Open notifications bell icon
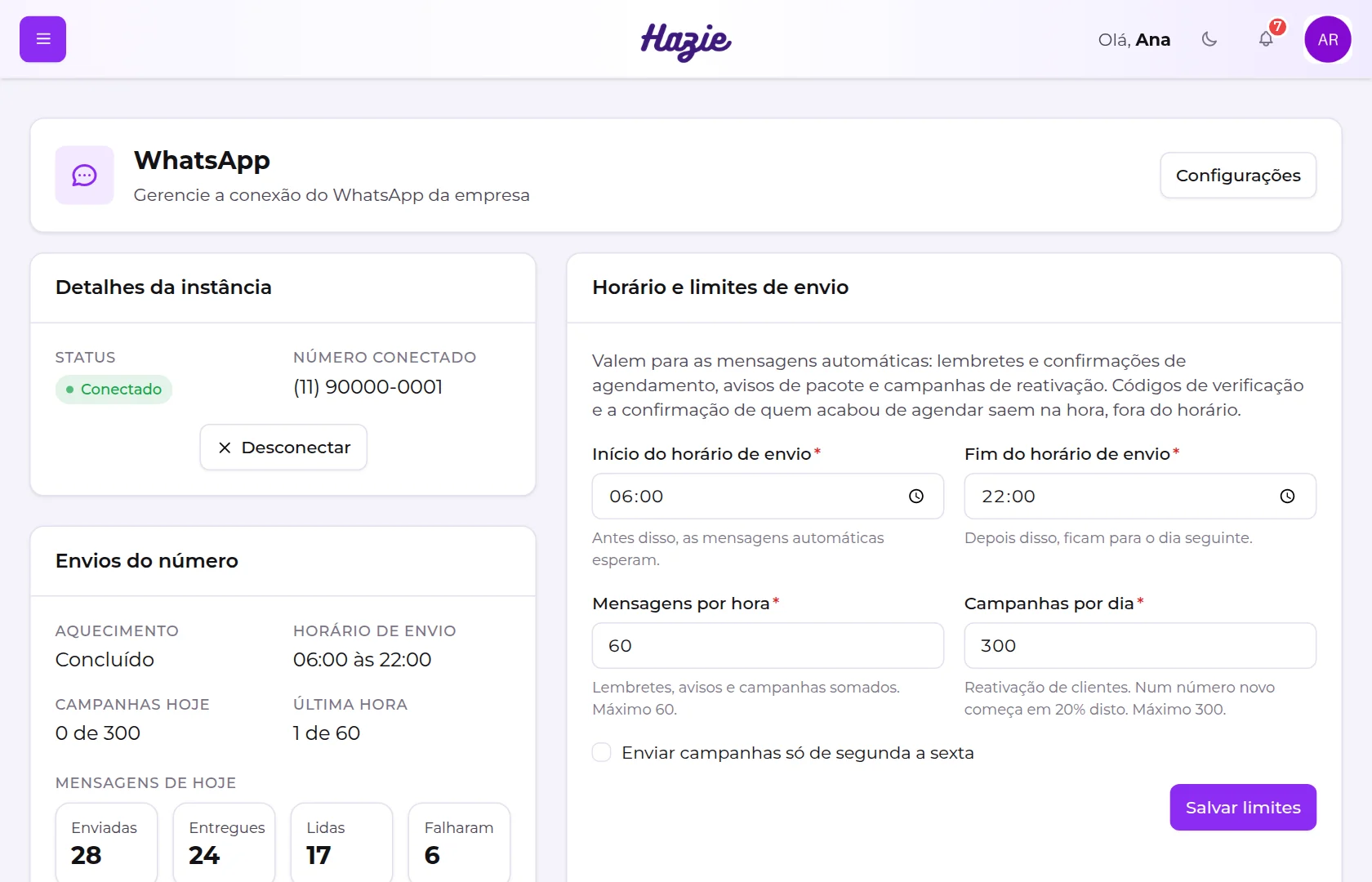1372x882 pixels. pyautogui.click(x=1266, y=39)
